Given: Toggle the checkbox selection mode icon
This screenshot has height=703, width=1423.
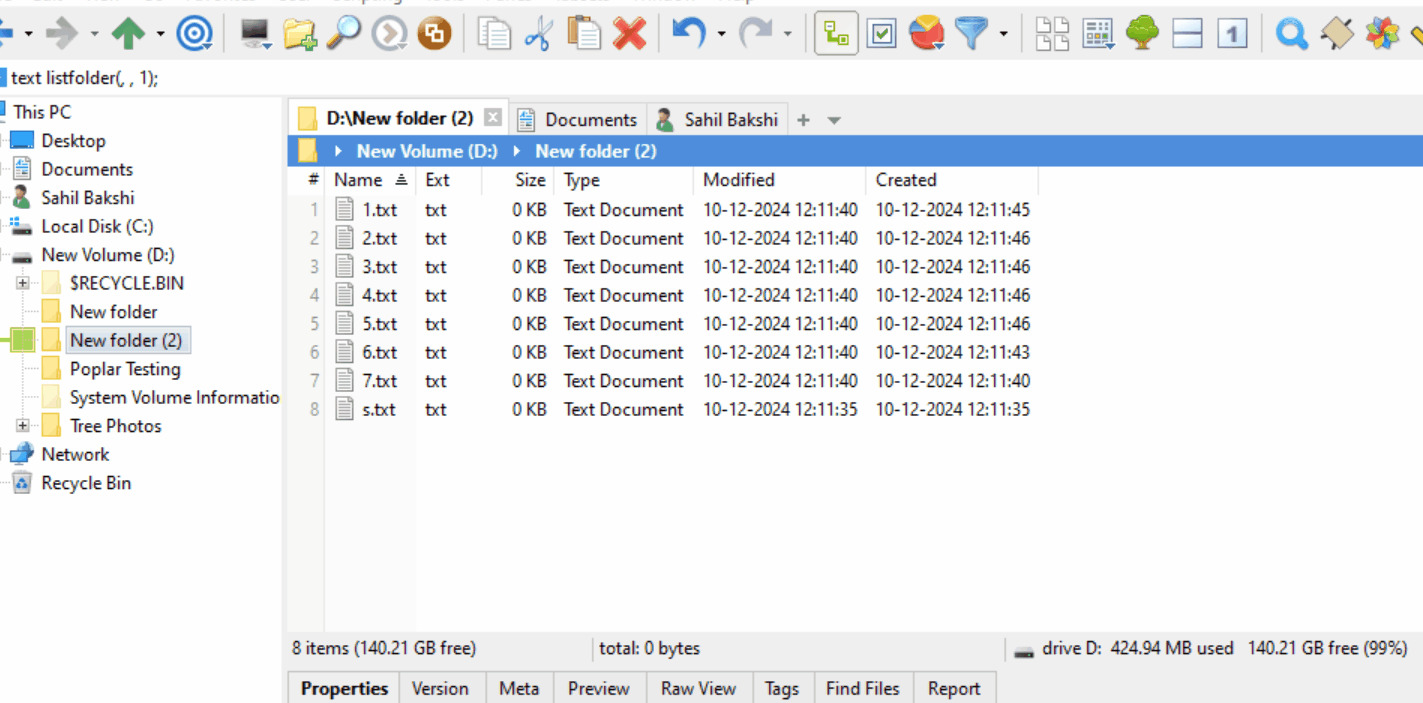Looking at the screenshot, I should (x=881, y=35).
